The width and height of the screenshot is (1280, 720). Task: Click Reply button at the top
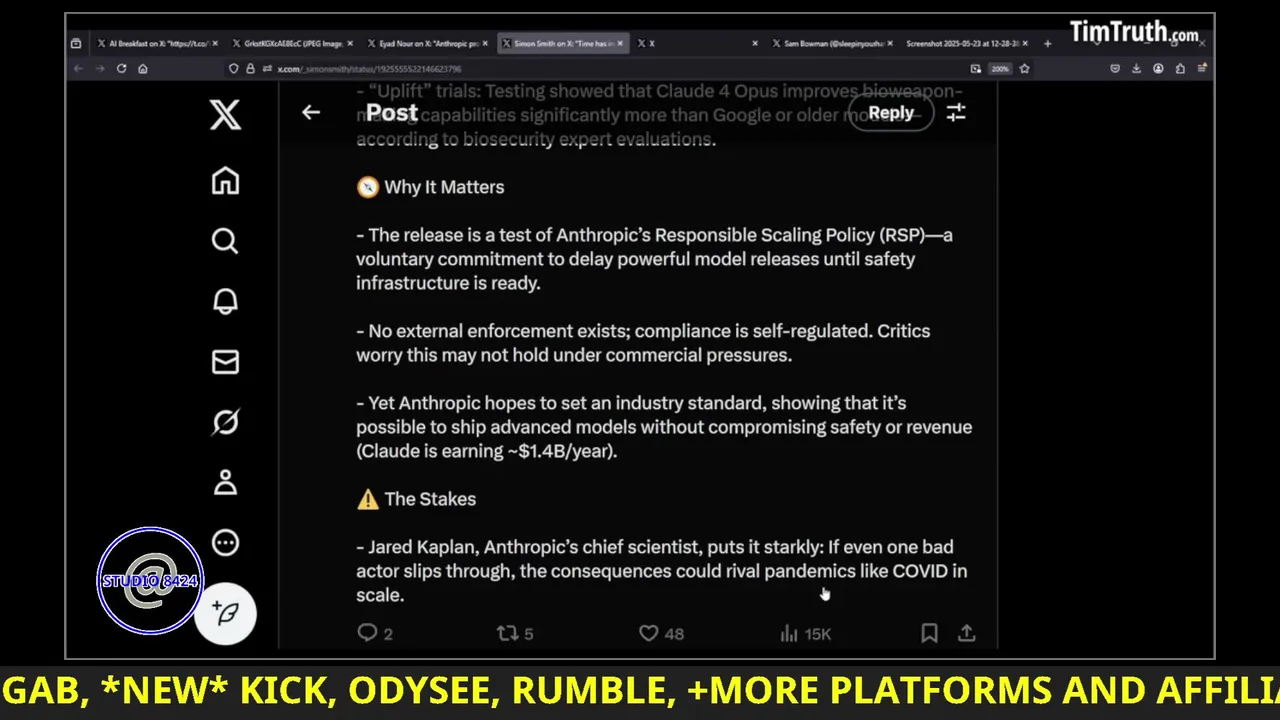click(891, 113)
